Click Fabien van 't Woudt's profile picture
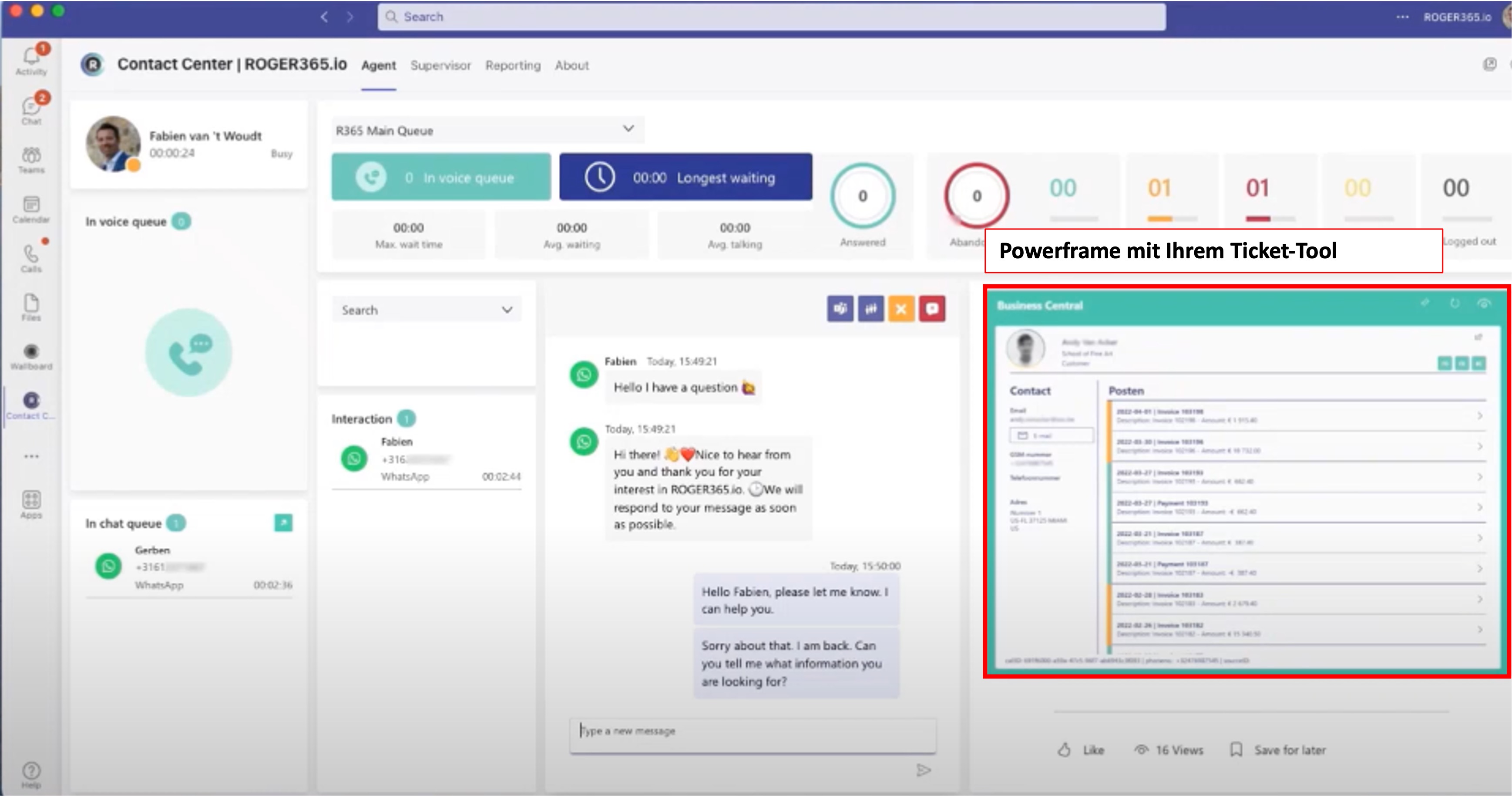Screen dimensions: 1512x796 tap(113, 144)
